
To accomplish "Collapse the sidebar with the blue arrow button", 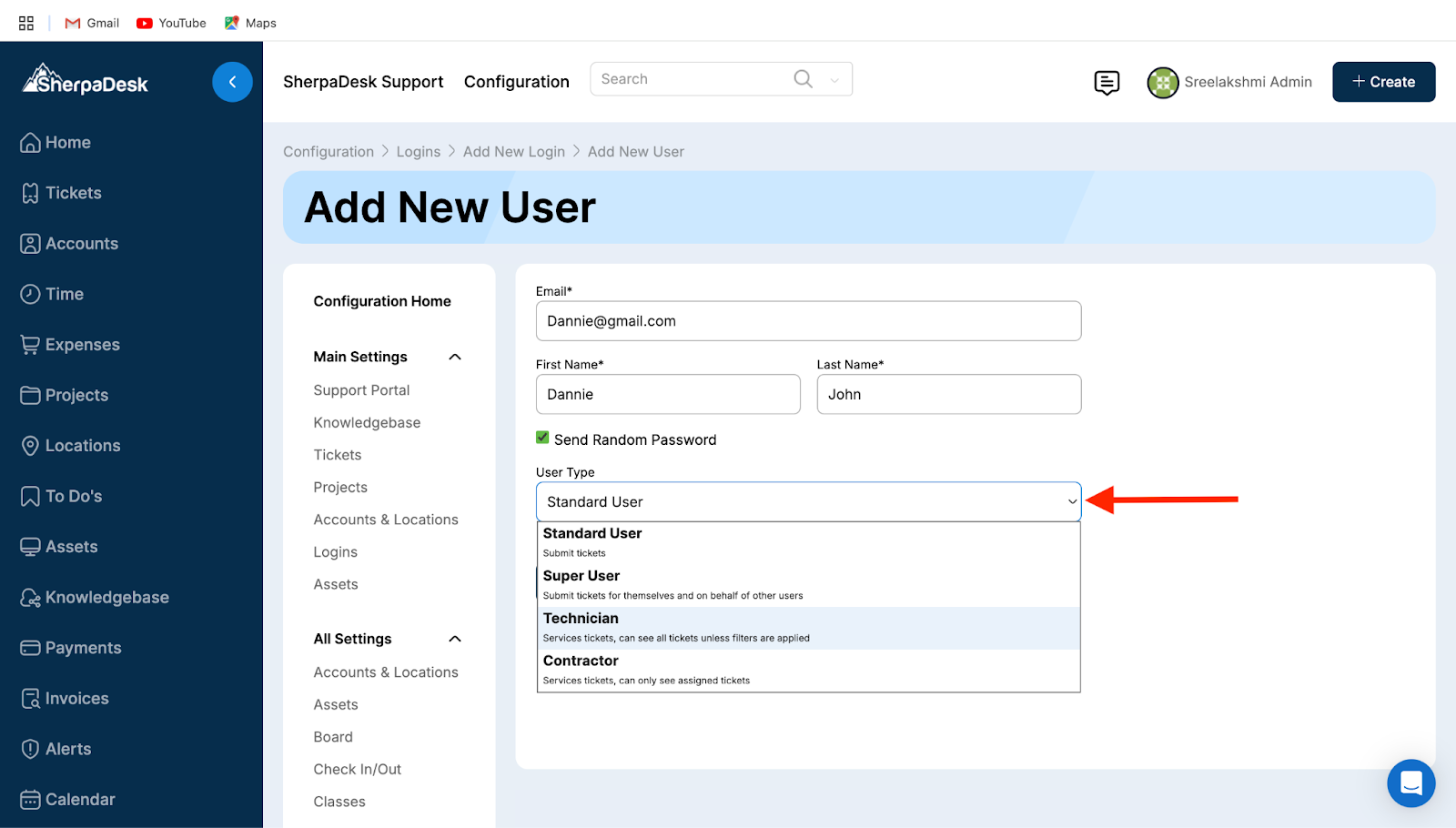I will tap(232, 82).
